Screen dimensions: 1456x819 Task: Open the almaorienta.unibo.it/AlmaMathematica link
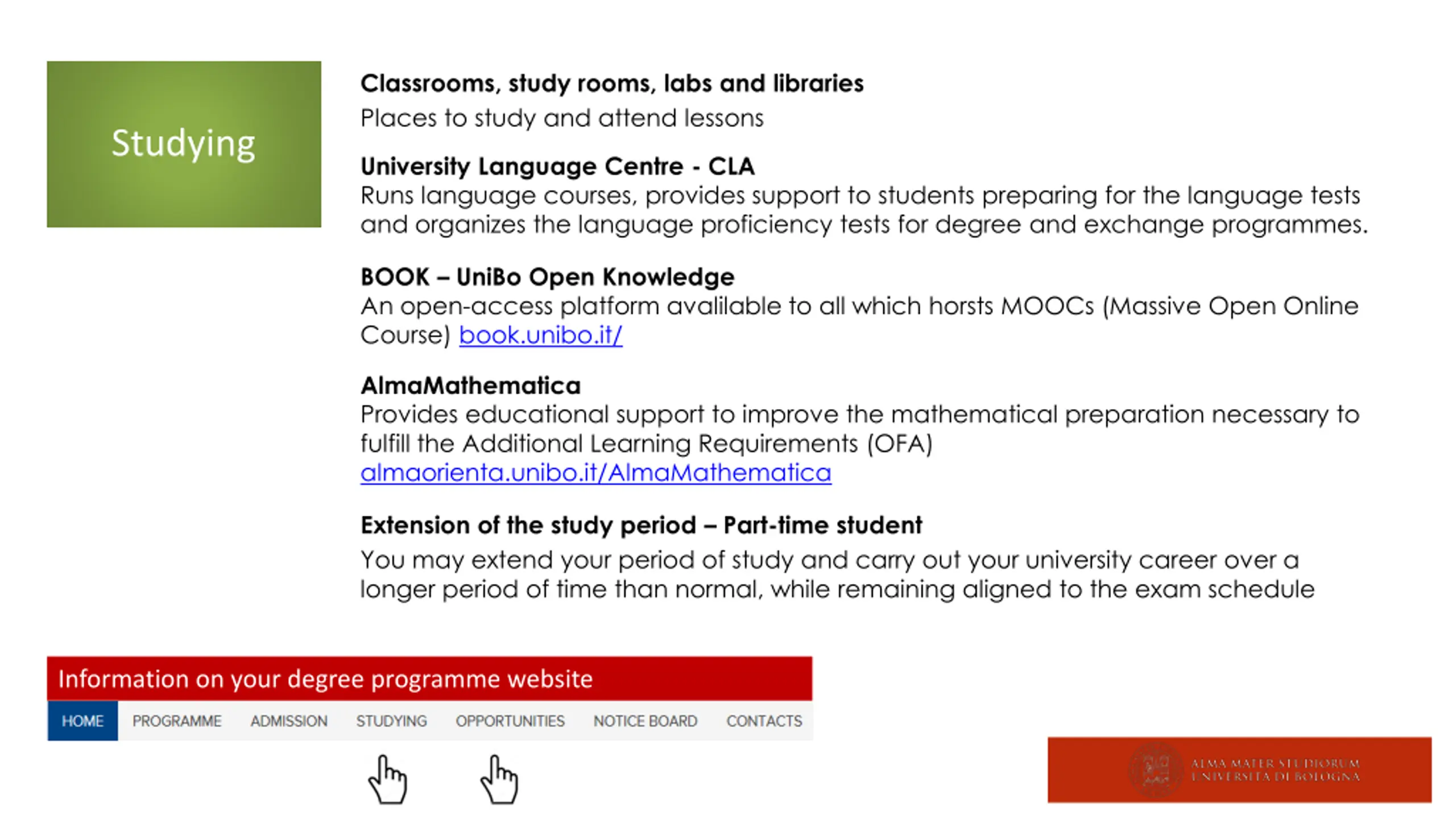pos(596,473)
